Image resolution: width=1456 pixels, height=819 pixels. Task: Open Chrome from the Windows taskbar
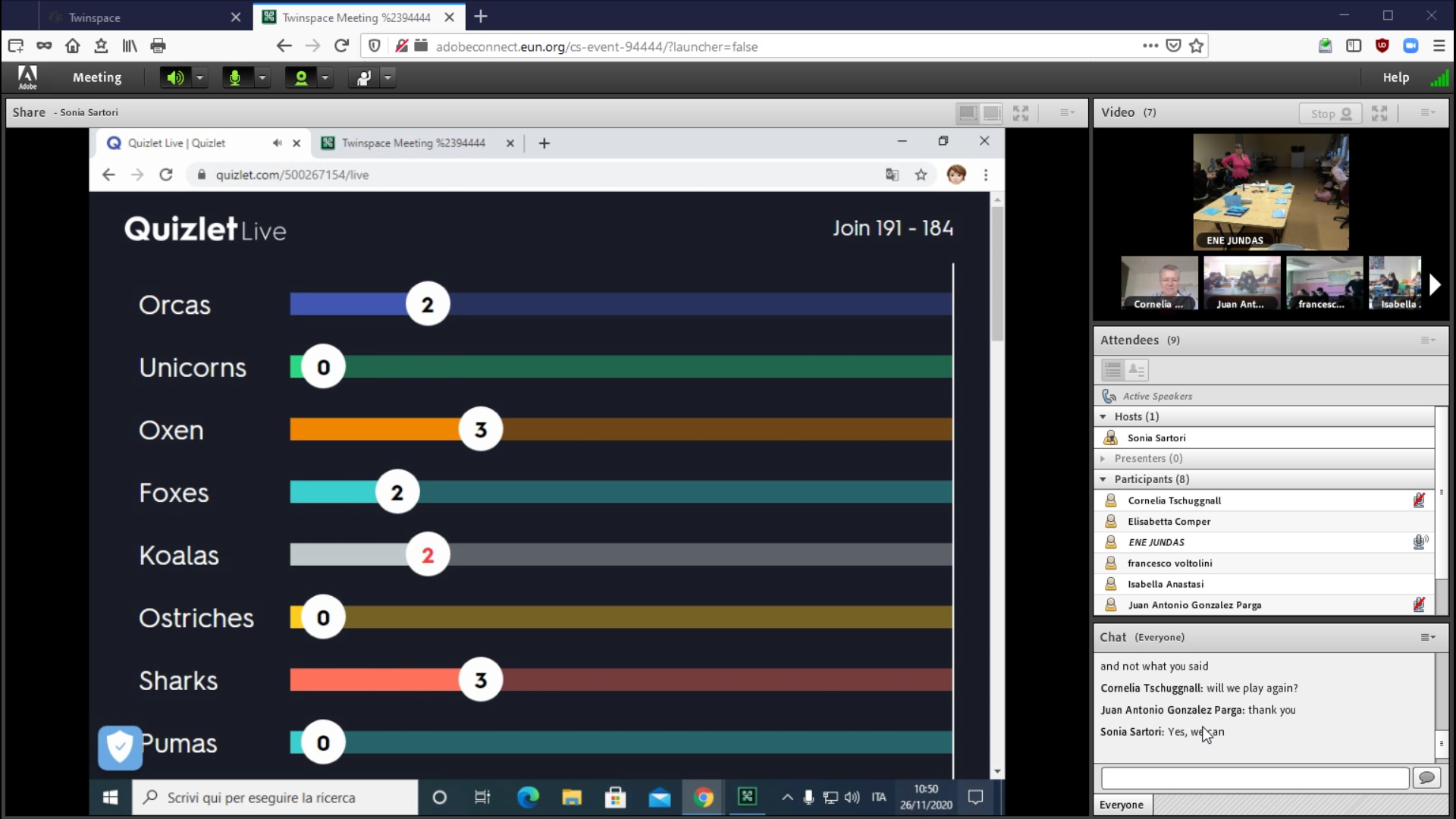coord(703,797)
